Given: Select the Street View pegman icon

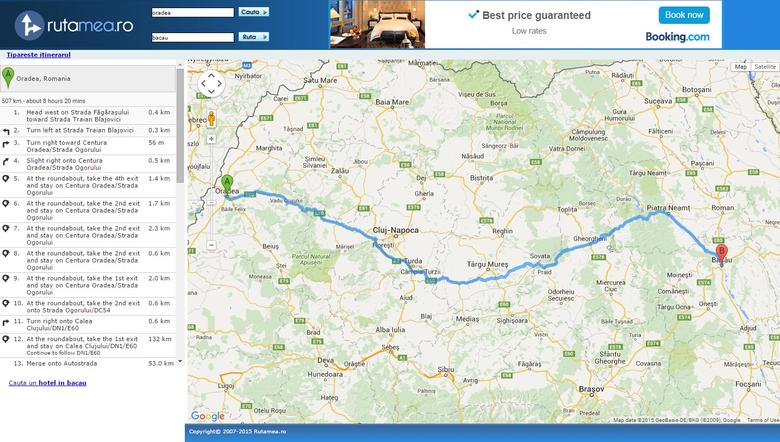Looking at the screenshot, I should pyautogui.click(x=211, y=119).
